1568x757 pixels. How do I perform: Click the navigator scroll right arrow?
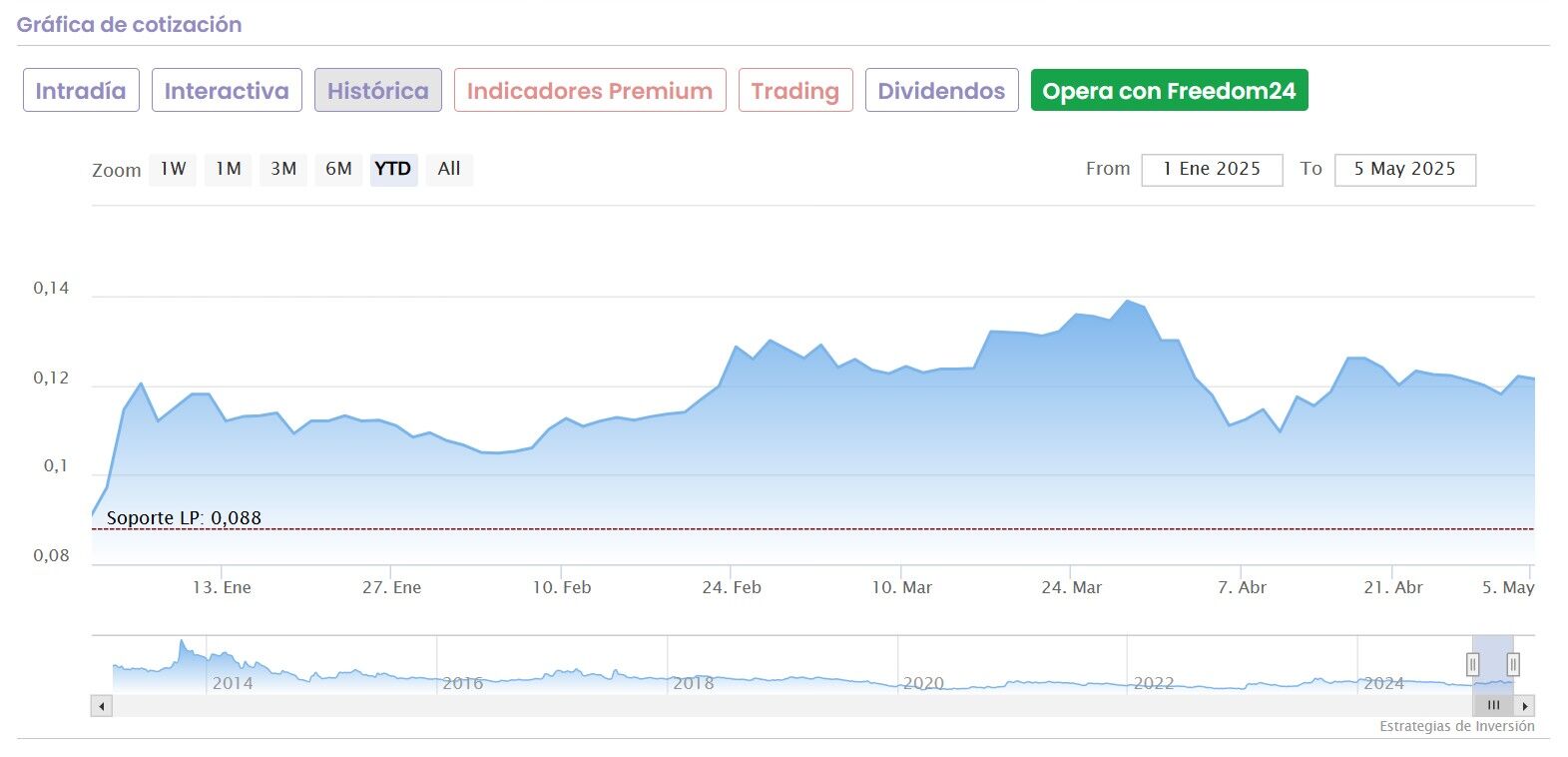(1525, 706)
